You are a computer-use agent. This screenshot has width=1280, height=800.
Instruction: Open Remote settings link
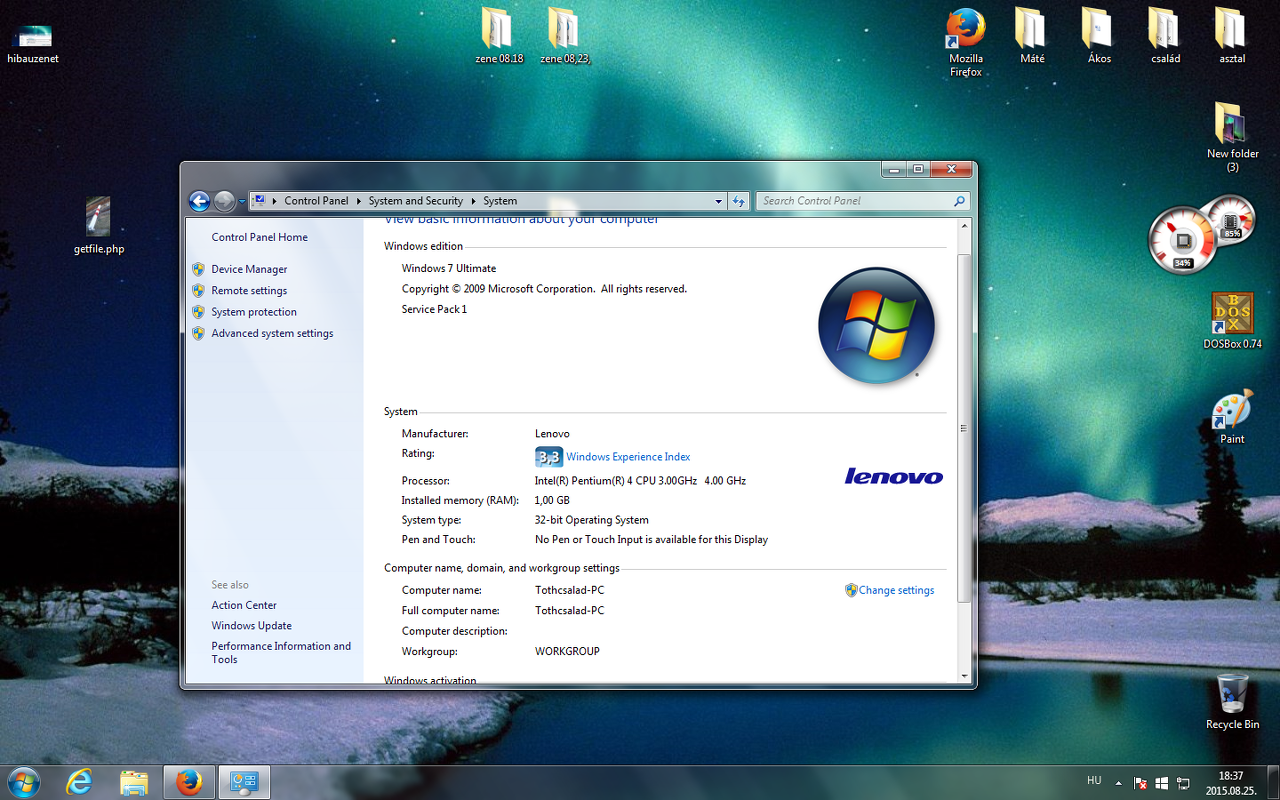(x=249, y=290)
